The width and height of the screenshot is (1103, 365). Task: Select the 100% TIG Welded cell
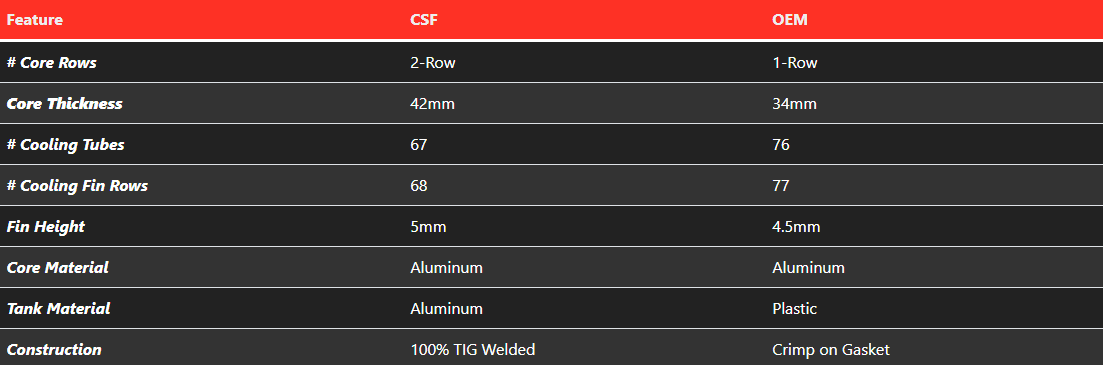(x=473, y=350)
